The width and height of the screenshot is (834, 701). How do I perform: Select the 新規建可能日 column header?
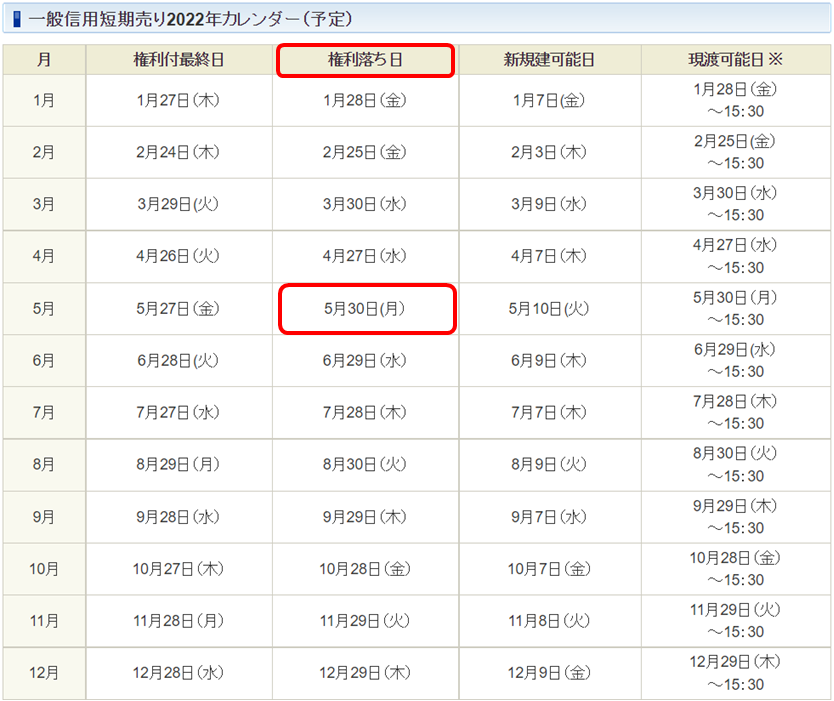point(549,60)
